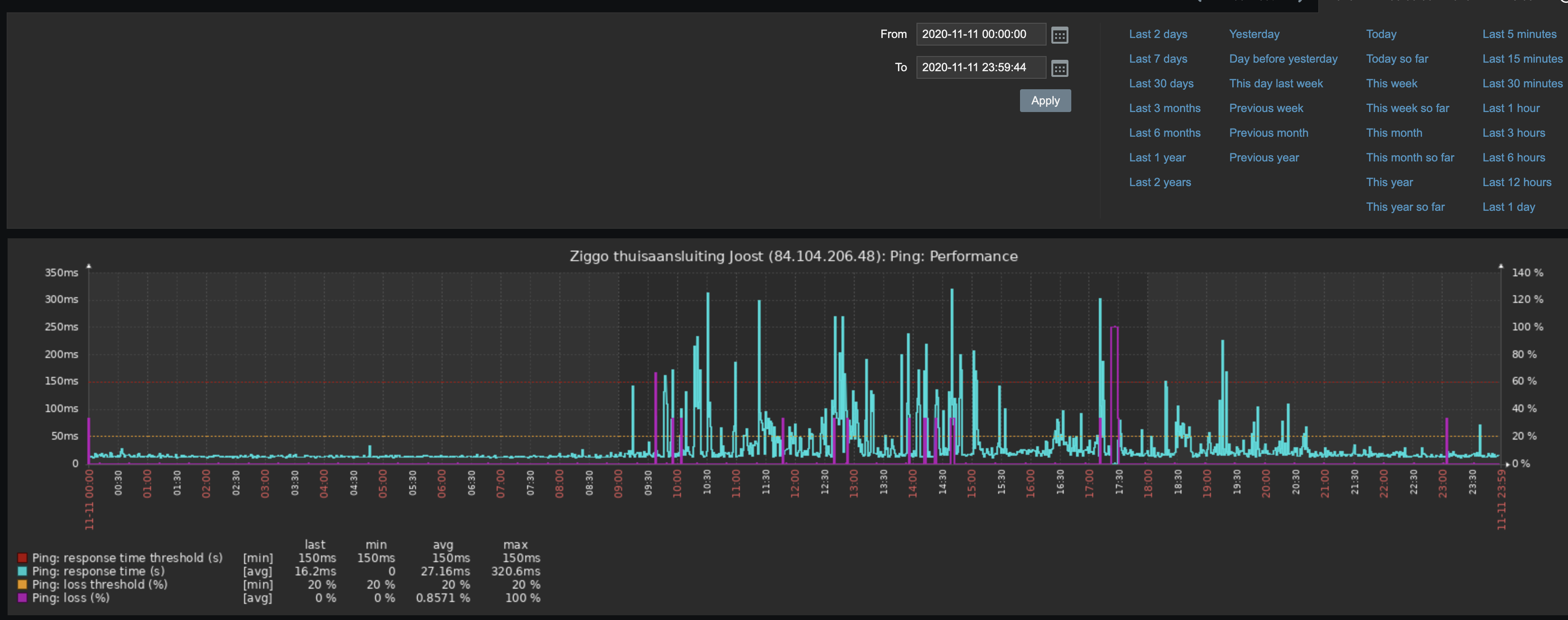Screen dimensions: 1568x620
Task: Choose Day before yesterday range
Action: pyautogui.click(x=1283, y=59)
